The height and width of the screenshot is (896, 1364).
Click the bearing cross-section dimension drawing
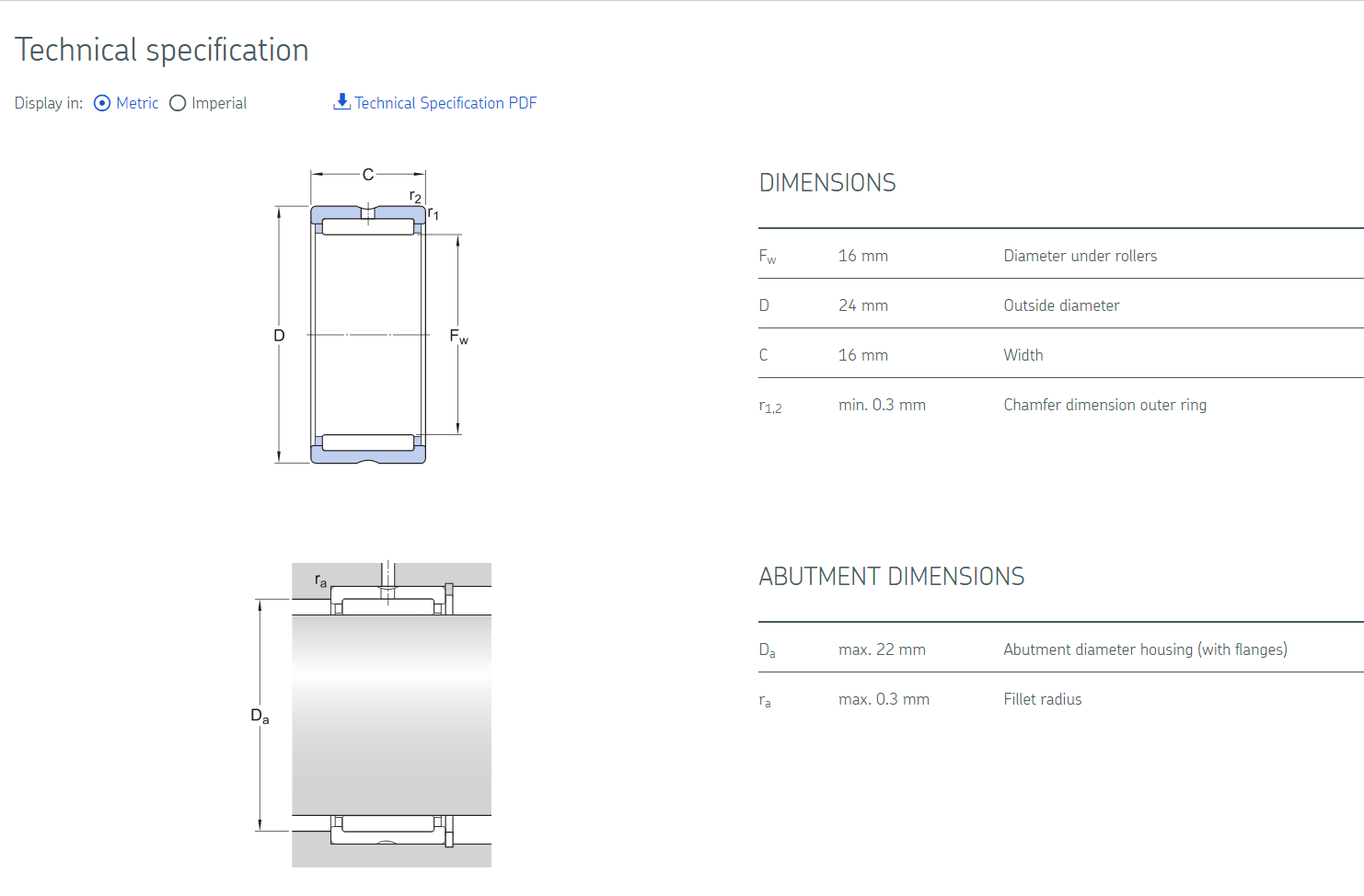point(371,317)
